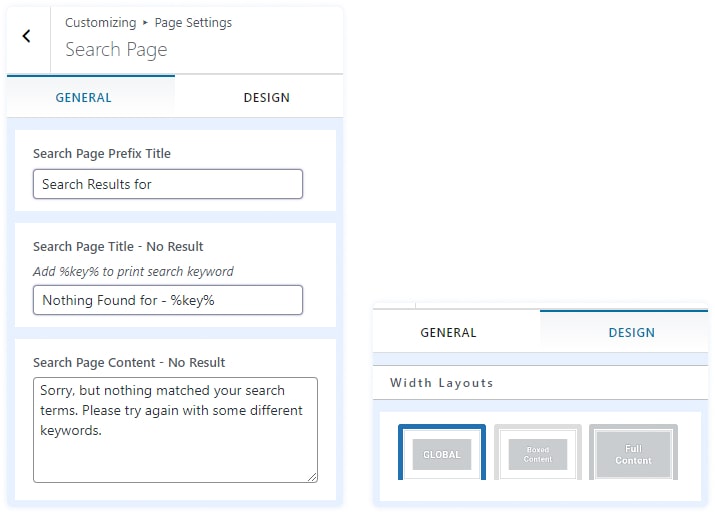Click the Page Settings breadcrumb
Screen dimensions: 715x514
tap(193, 22)
